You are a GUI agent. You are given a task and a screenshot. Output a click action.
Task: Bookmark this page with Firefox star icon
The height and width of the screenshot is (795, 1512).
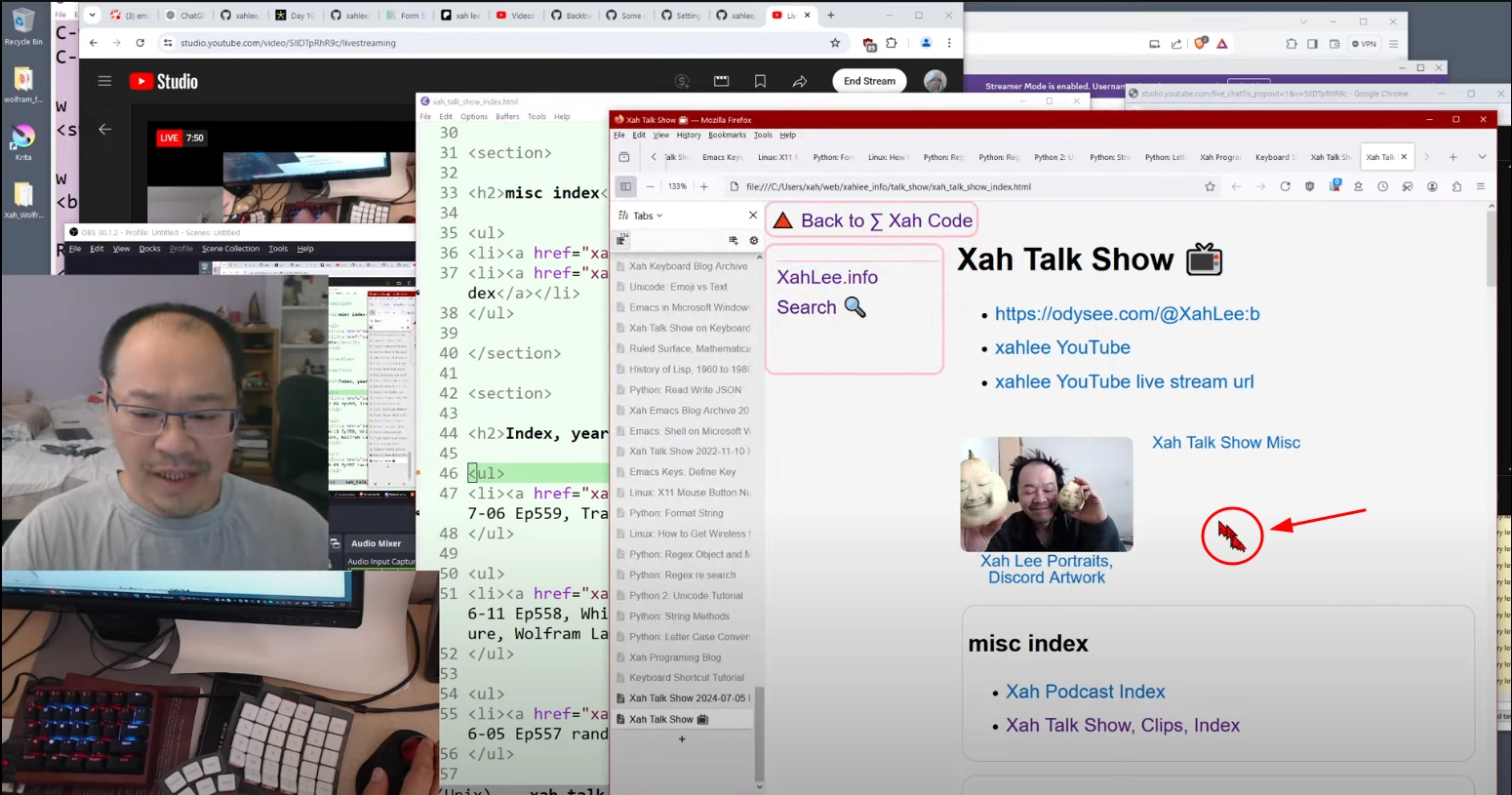[1210, 186]
